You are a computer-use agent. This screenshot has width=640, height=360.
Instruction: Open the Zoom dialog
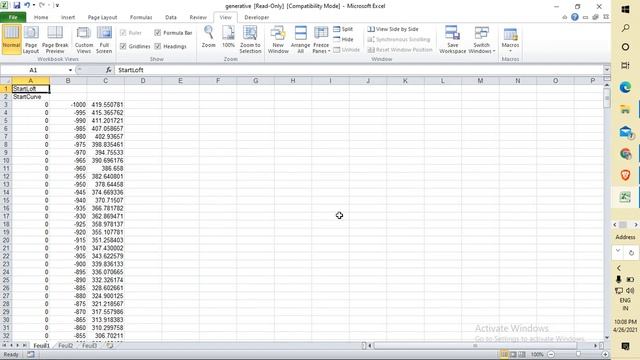(x=209, y=37)
